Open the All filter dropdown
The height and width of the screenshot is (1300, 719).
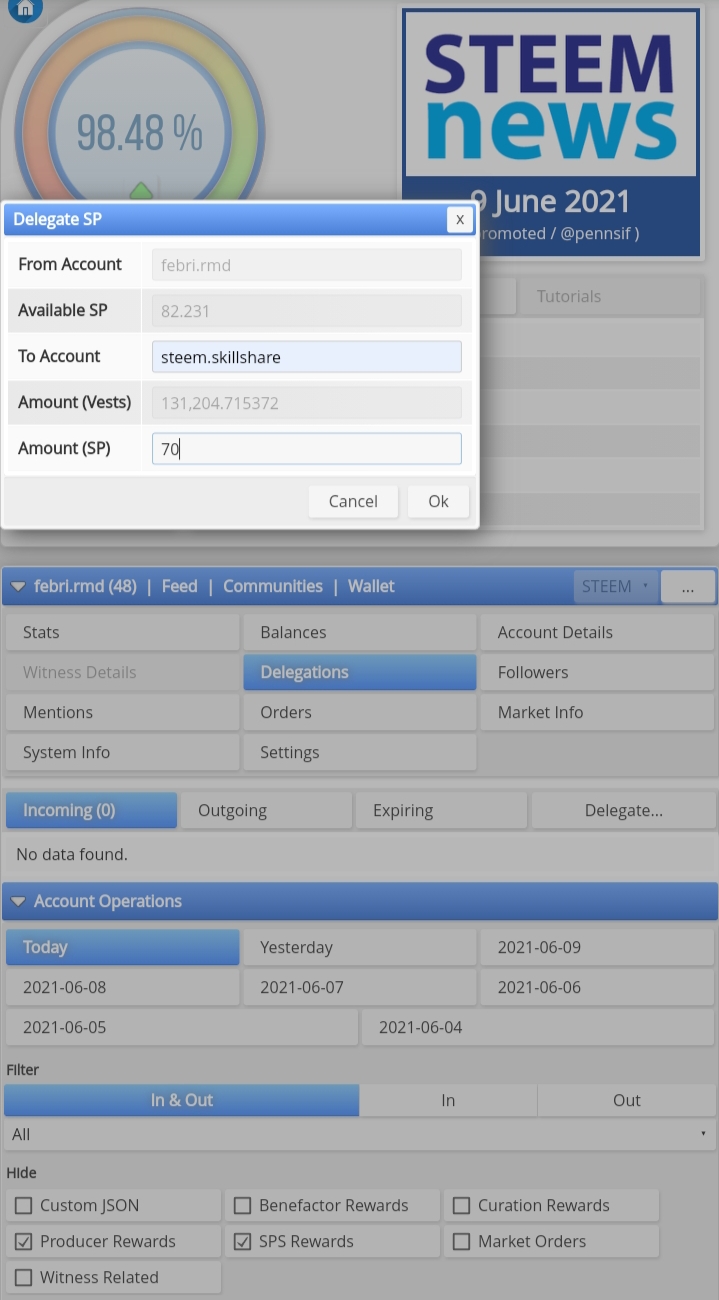click(360, 1134)
